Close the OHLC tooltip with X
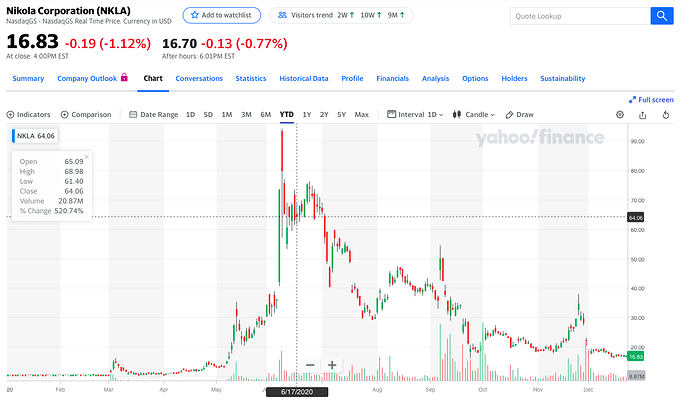 click(87, 157)
